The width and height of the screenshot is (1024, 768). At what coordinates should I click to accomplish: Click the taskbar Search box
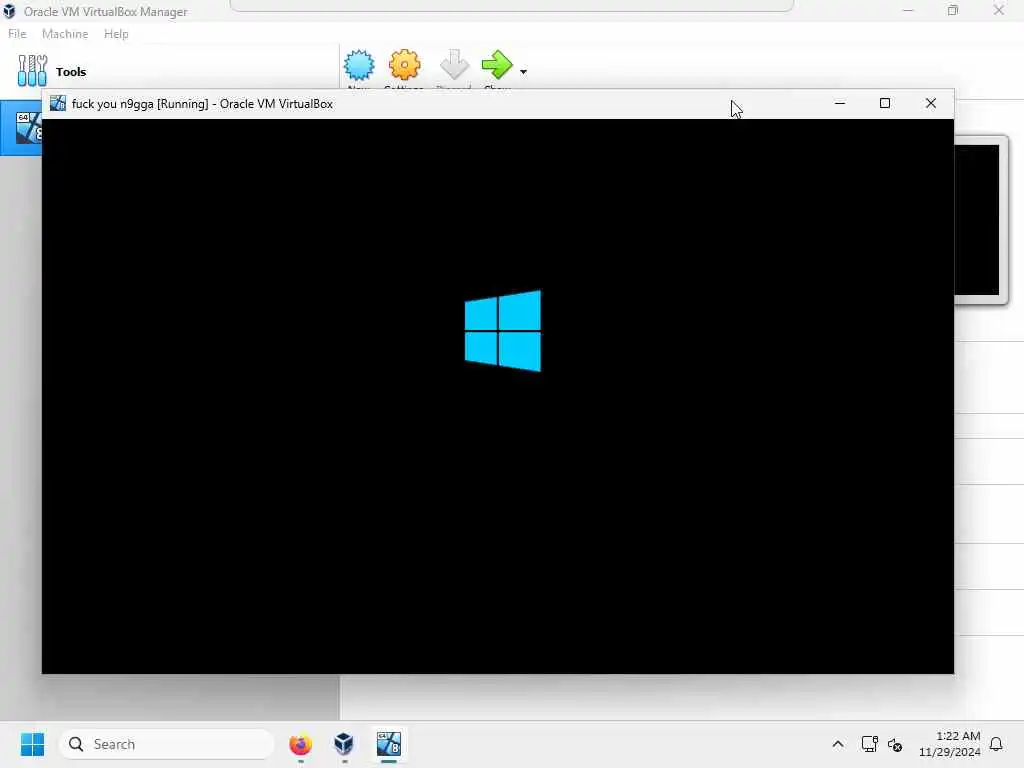[167, 744]
